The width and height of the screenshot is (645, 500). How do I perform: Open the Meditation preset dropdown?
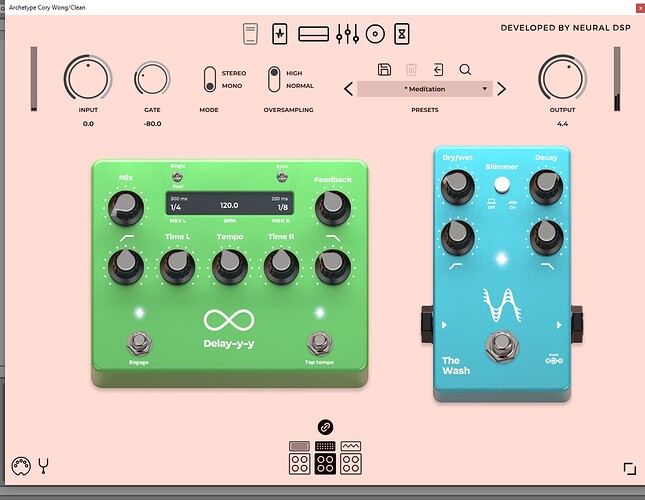[x=426, y=89]
